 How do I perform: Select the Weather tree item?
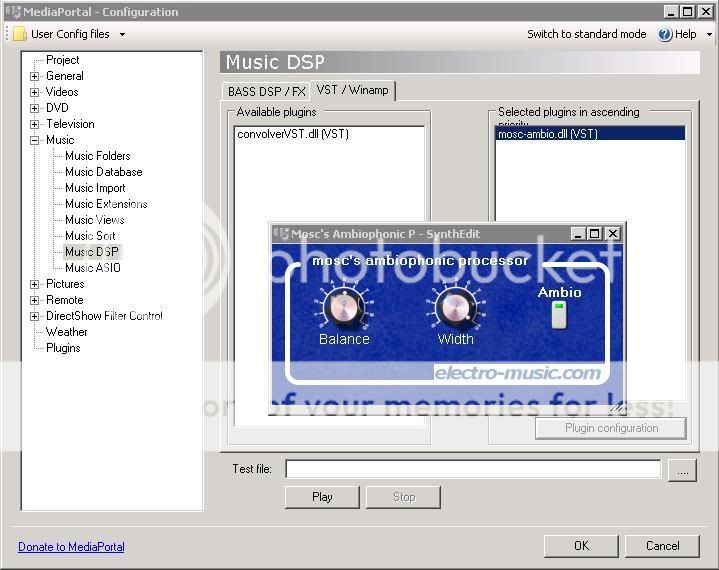66,332
